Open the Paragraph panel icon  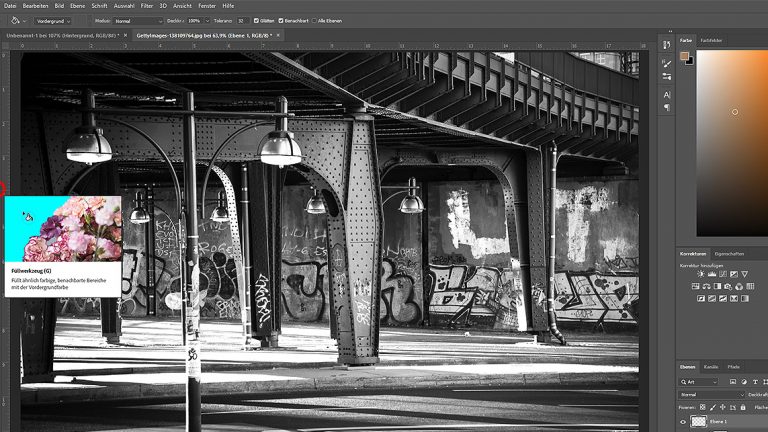tap(666, 107)
